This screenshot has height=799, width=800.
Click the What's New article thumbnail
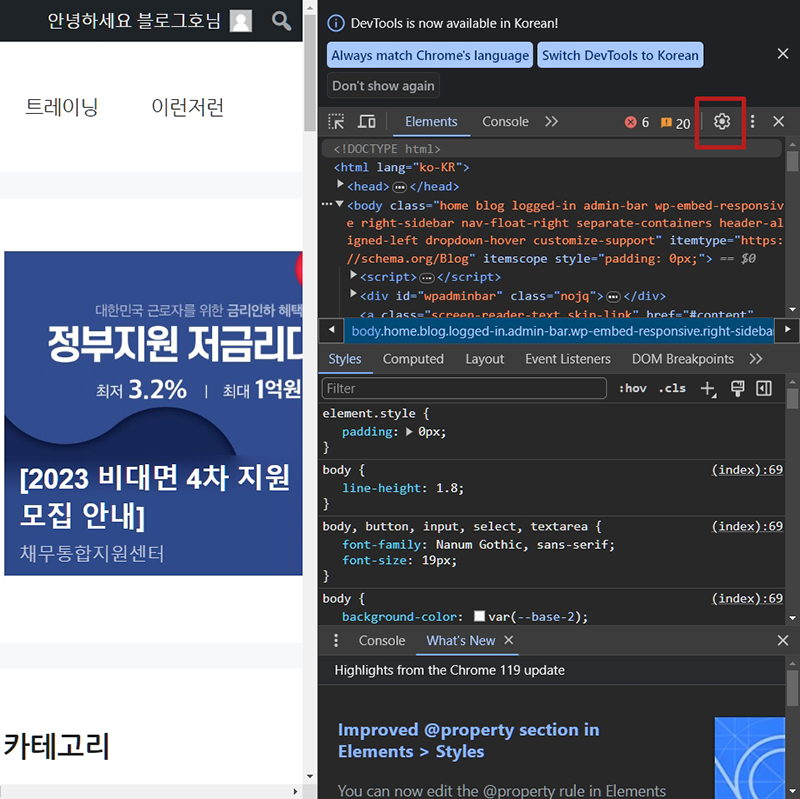click(x=749, y=758)
